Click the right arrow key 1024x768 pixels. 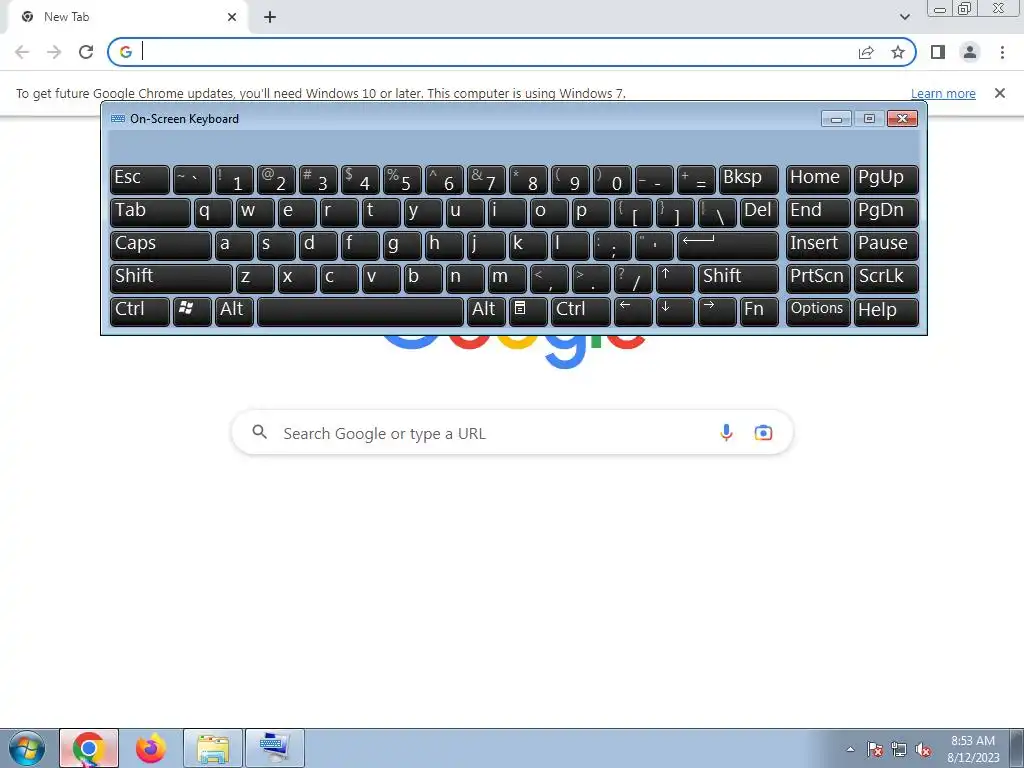pos(716,311)
